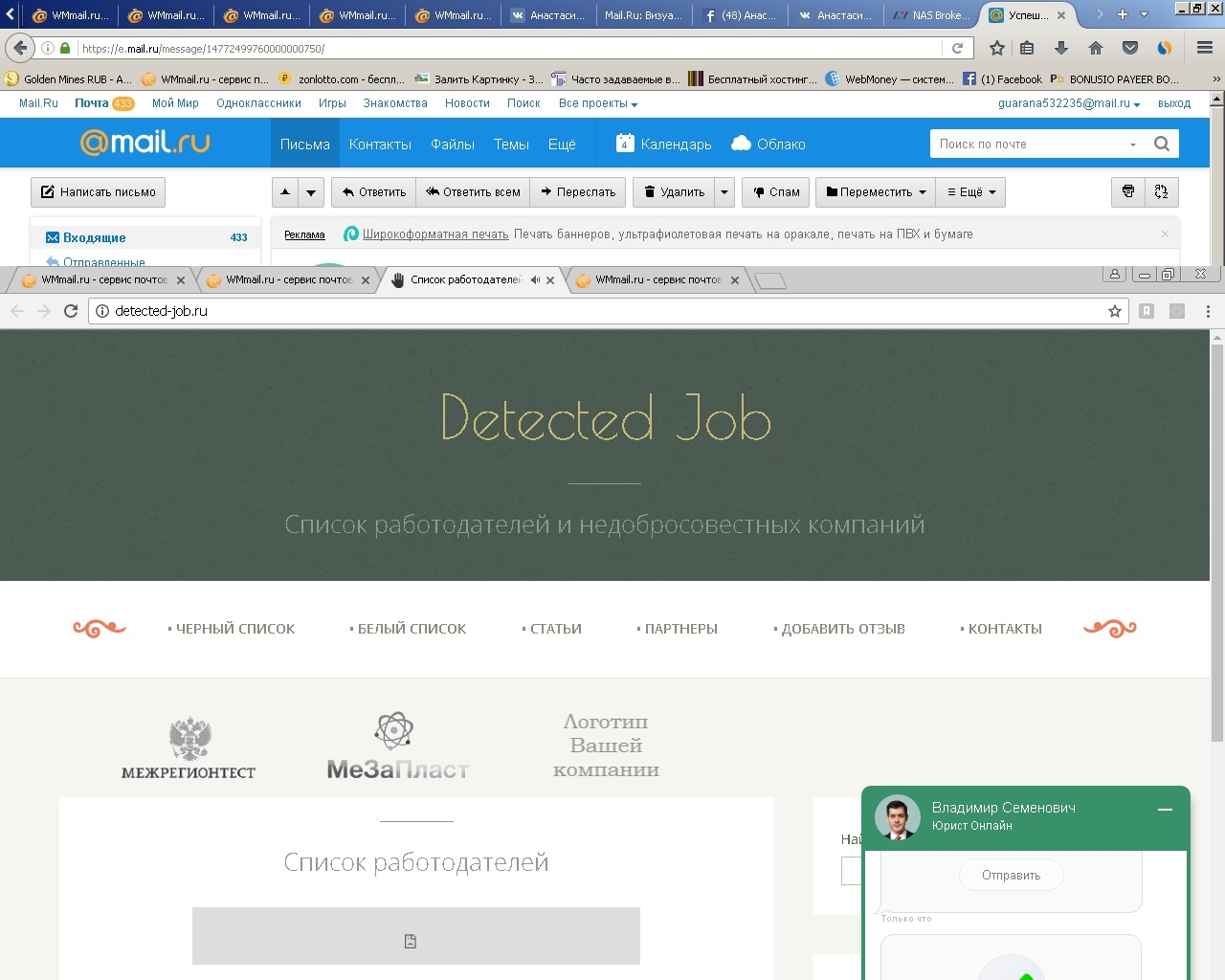1225x980 pixels.
Task: Click Ответить всем button
Action: (473, 191)
